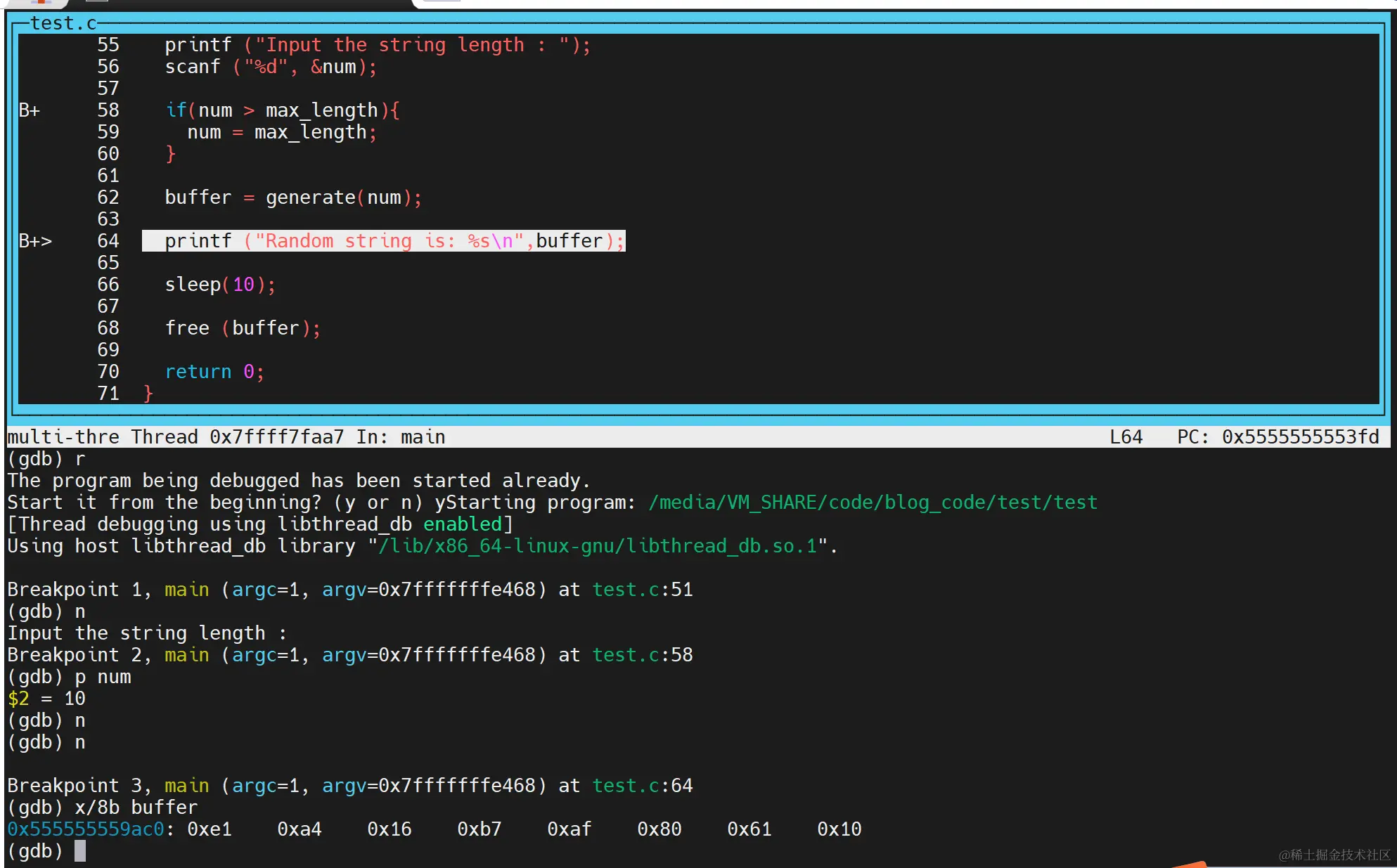Click 'Breakpoint 3' line at test.c:64

pos(350,786)
